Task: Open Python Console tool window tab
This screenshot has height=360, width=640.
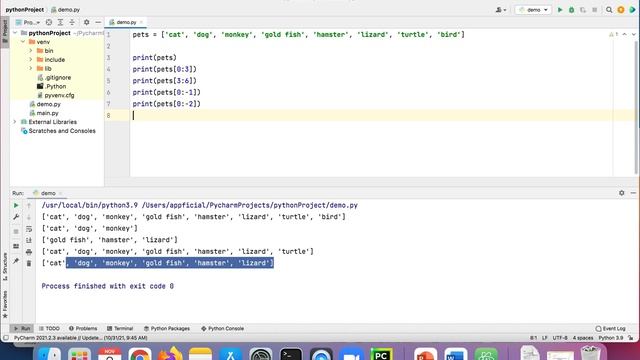Action: pyautogui.click(x=222, y=328)
